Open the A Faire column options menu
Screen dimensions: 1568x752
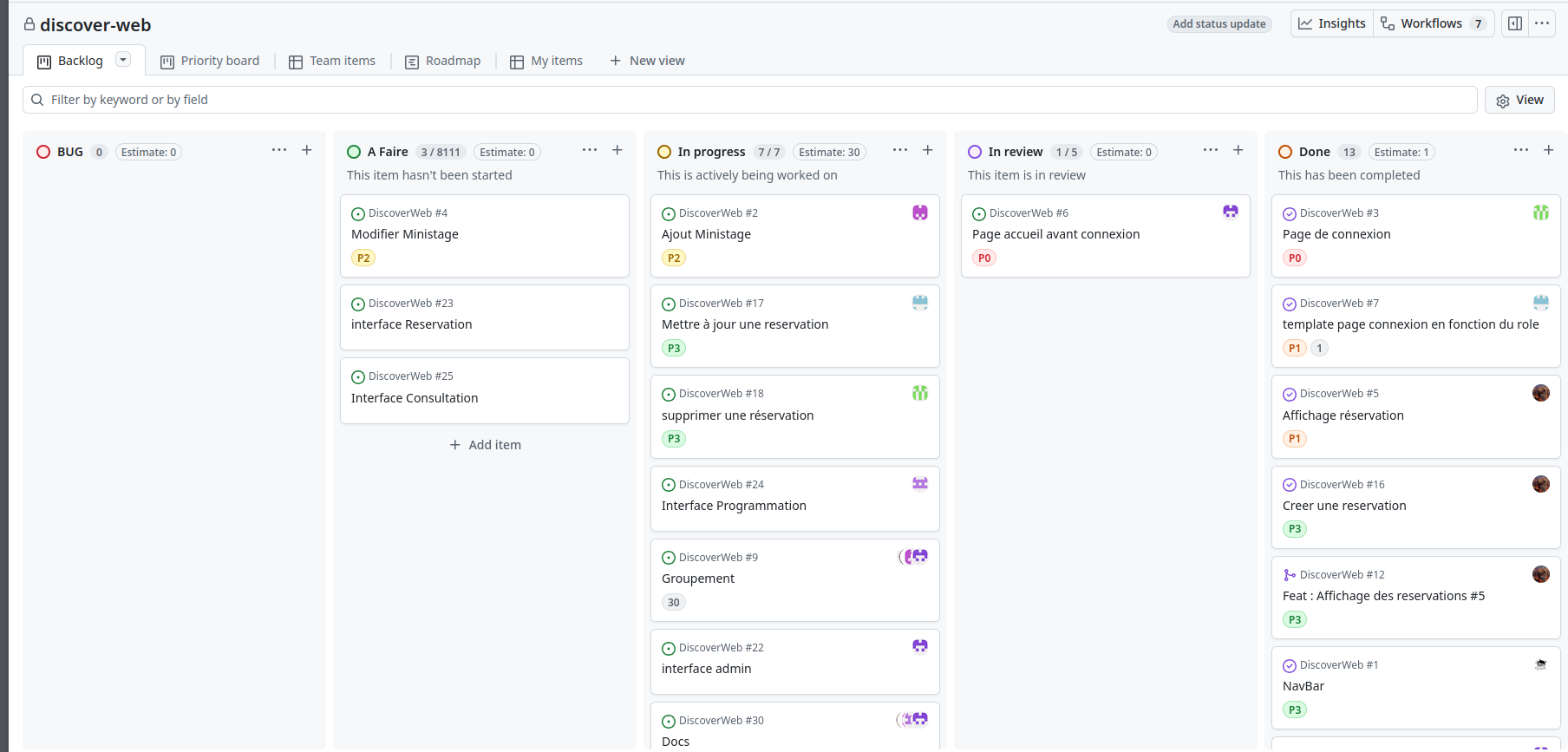590,150
